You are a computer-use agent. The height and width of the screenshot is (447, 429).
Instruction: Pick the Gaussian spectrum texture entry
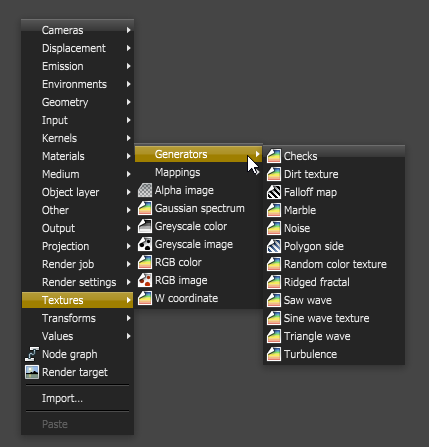point(199,208)
